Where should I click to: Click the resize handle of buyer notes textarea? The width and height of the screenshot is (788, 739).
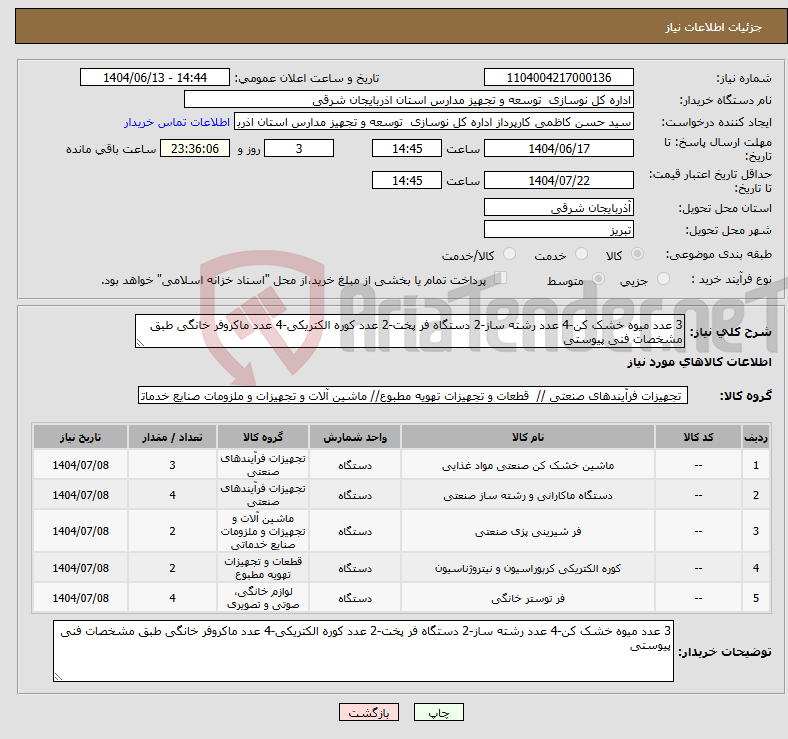pos(58,677)
